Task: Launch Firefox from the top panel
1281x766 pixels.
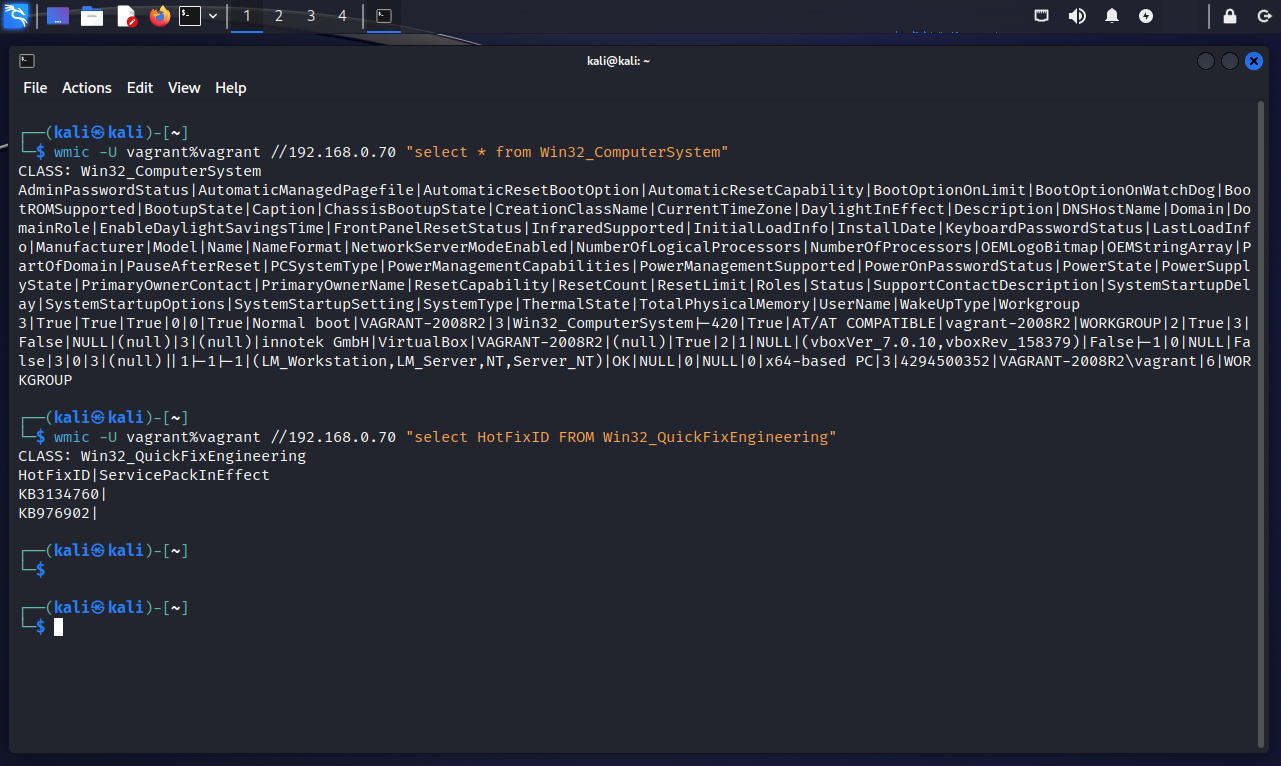Action: (x=159, y=16)
